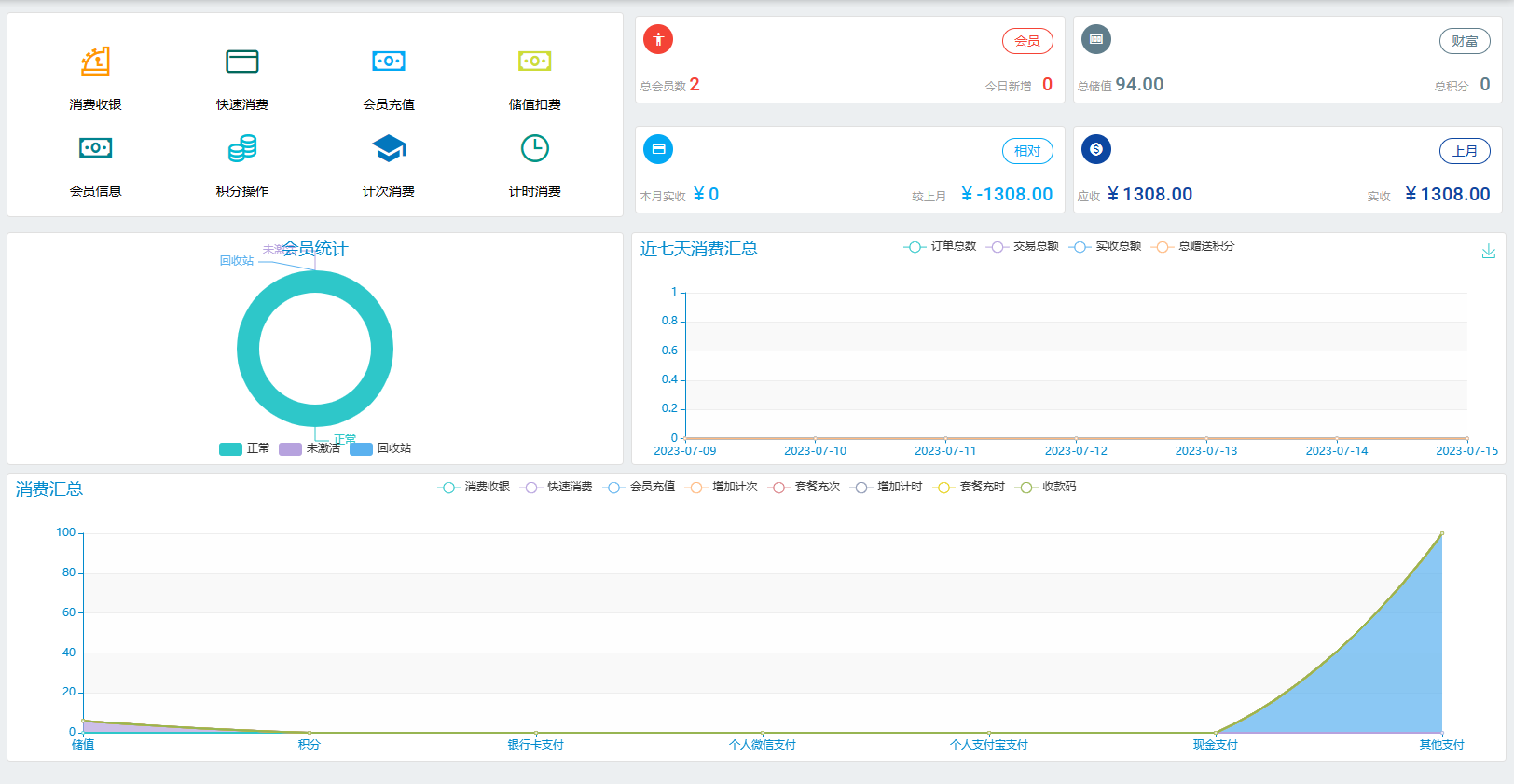
Task: Click the 个人微信支付 axis label
Action: point(763,745)
